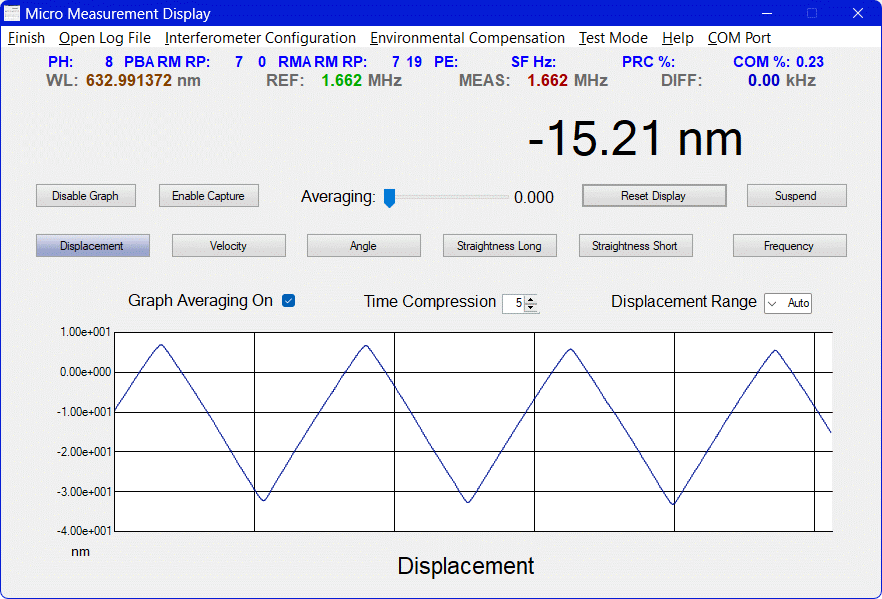Switch to Straightness Long mode

(499, 246)
